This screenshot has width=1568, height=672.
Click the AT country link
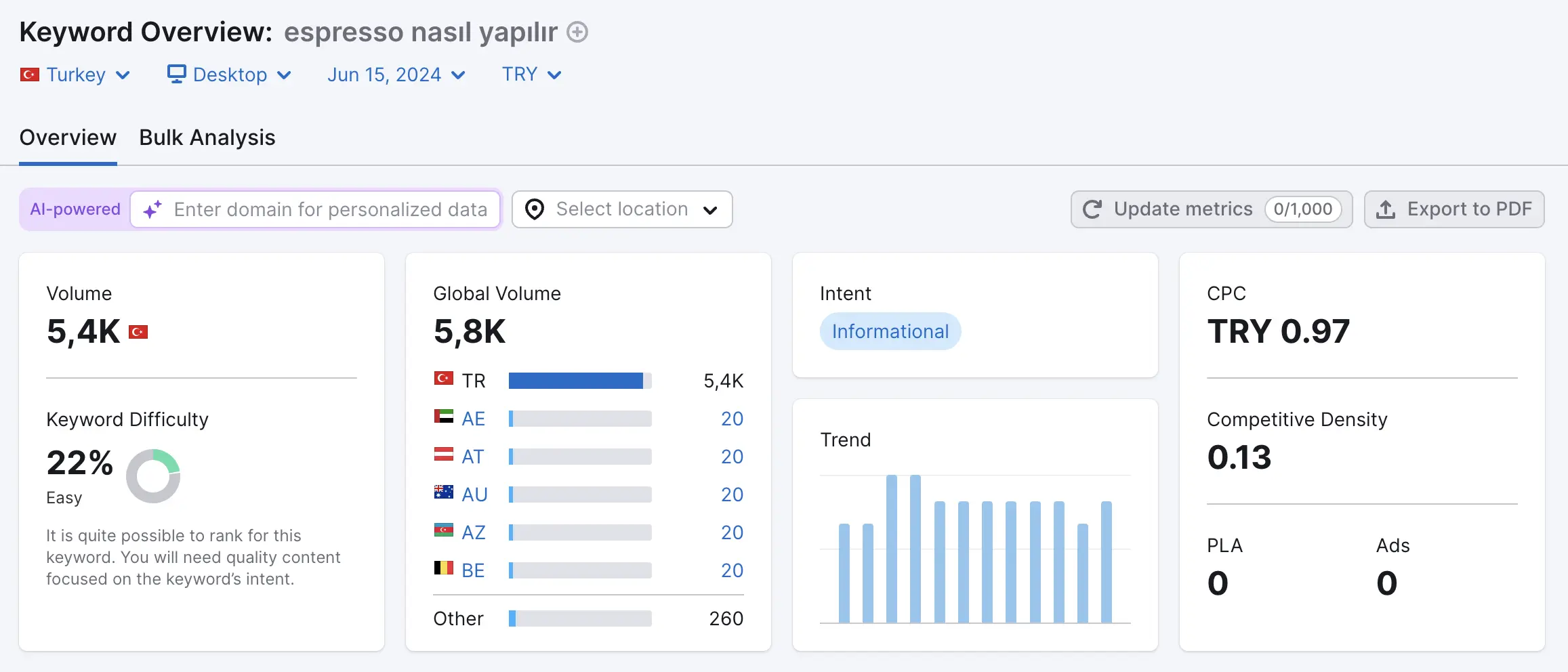472,457
